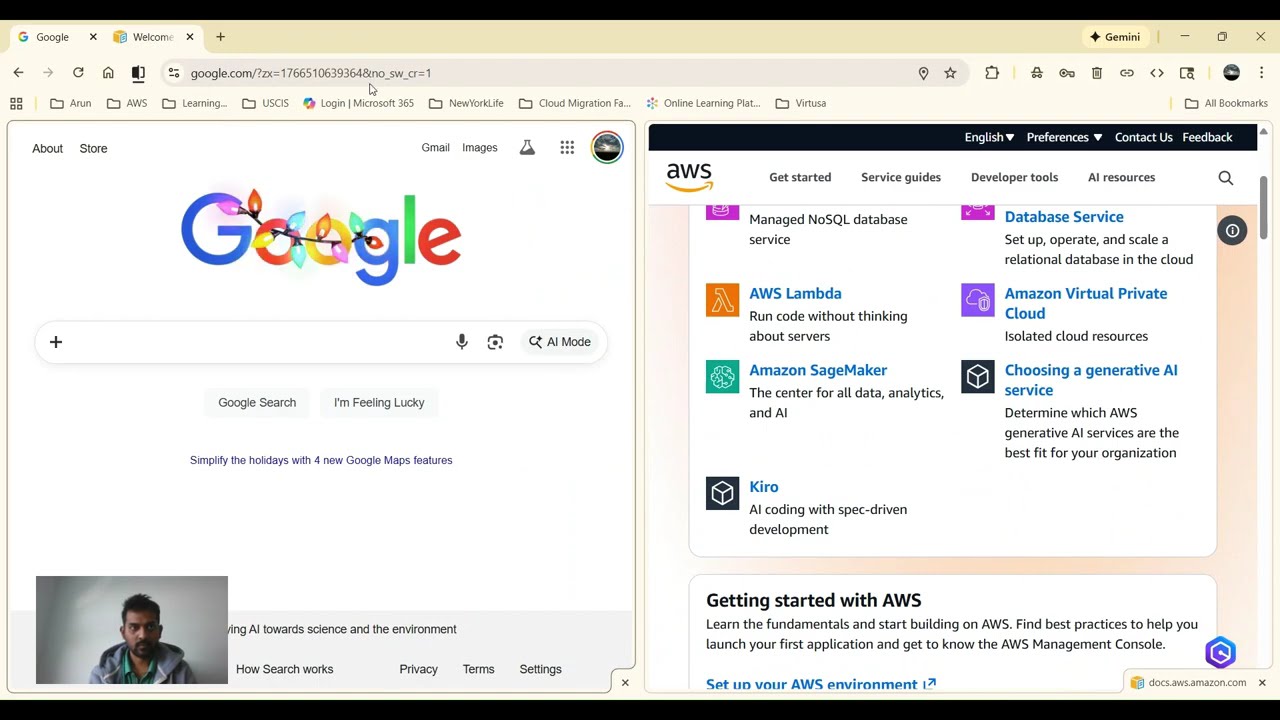Open the Chrome three-dot menu
The height and width of the screenshot is (720, 1280).
tap(1261, 73)
